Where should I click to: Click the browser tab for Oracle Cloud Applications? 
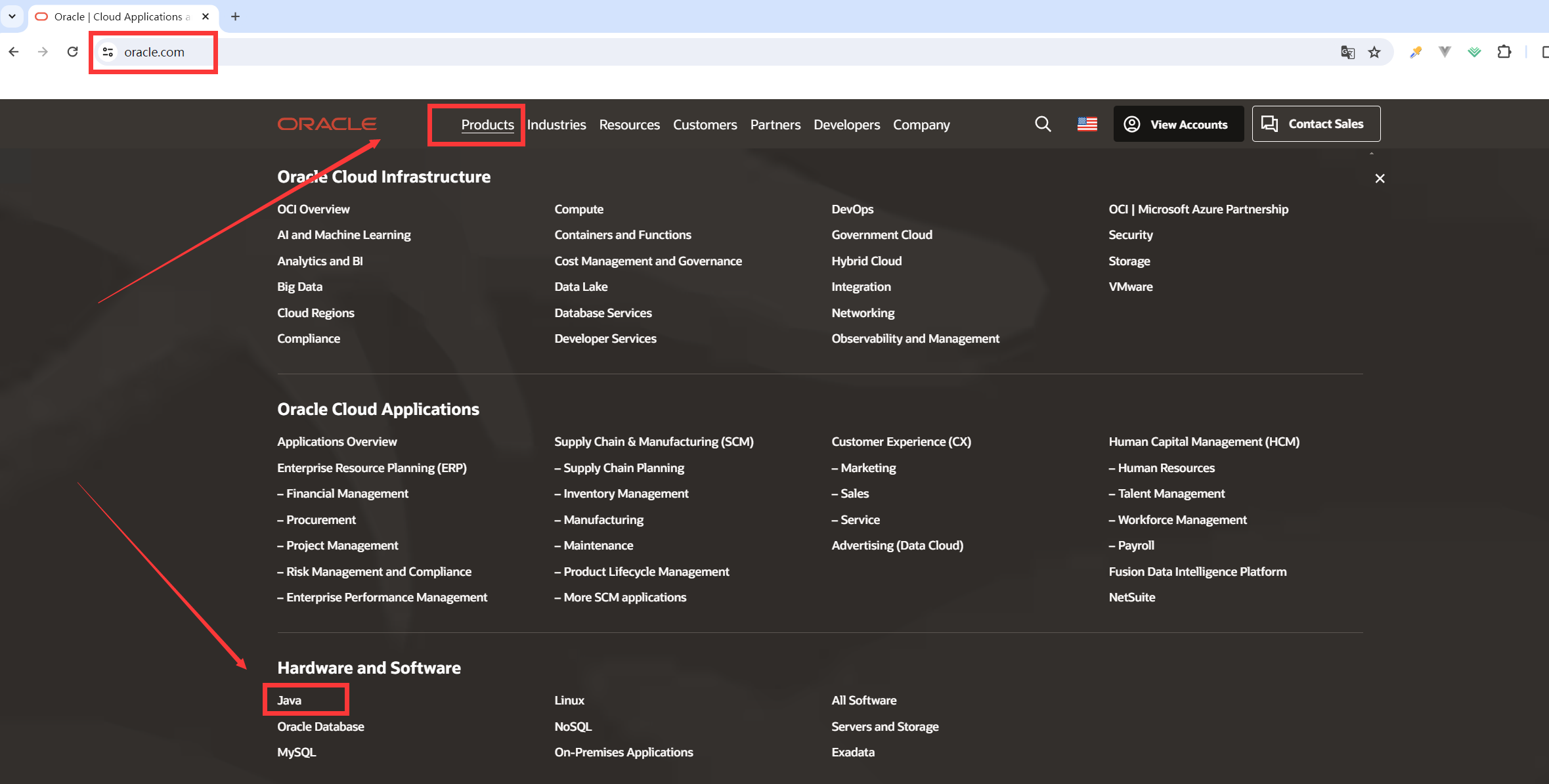point(120,17)
